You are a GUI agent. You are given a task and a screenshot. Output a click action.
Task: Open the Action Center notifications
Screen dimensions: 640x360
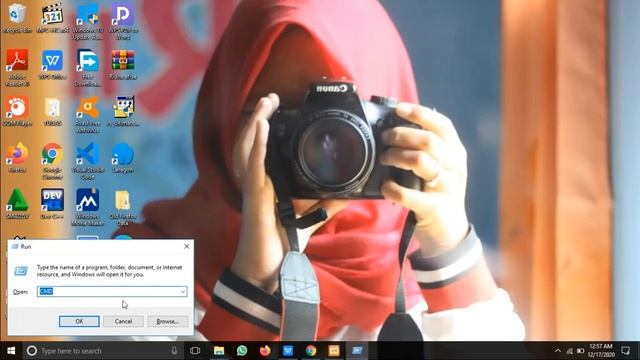[x=625, y=351]
